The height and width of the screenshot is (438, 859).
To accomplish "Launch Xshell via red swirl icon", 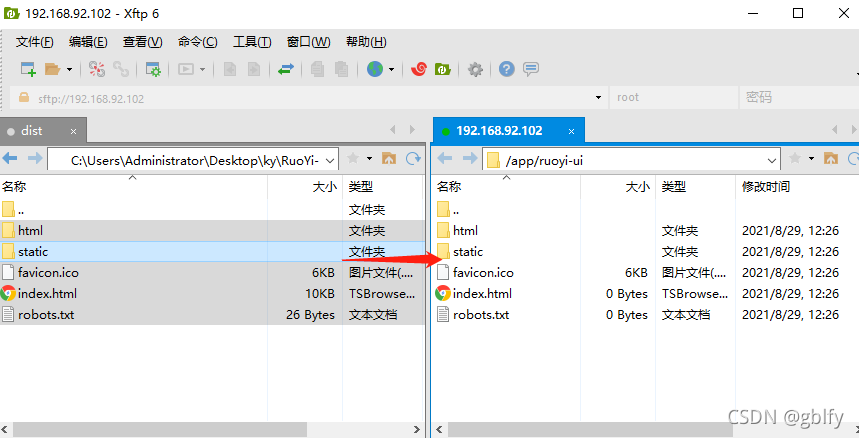I will click(x=419, y=69).
